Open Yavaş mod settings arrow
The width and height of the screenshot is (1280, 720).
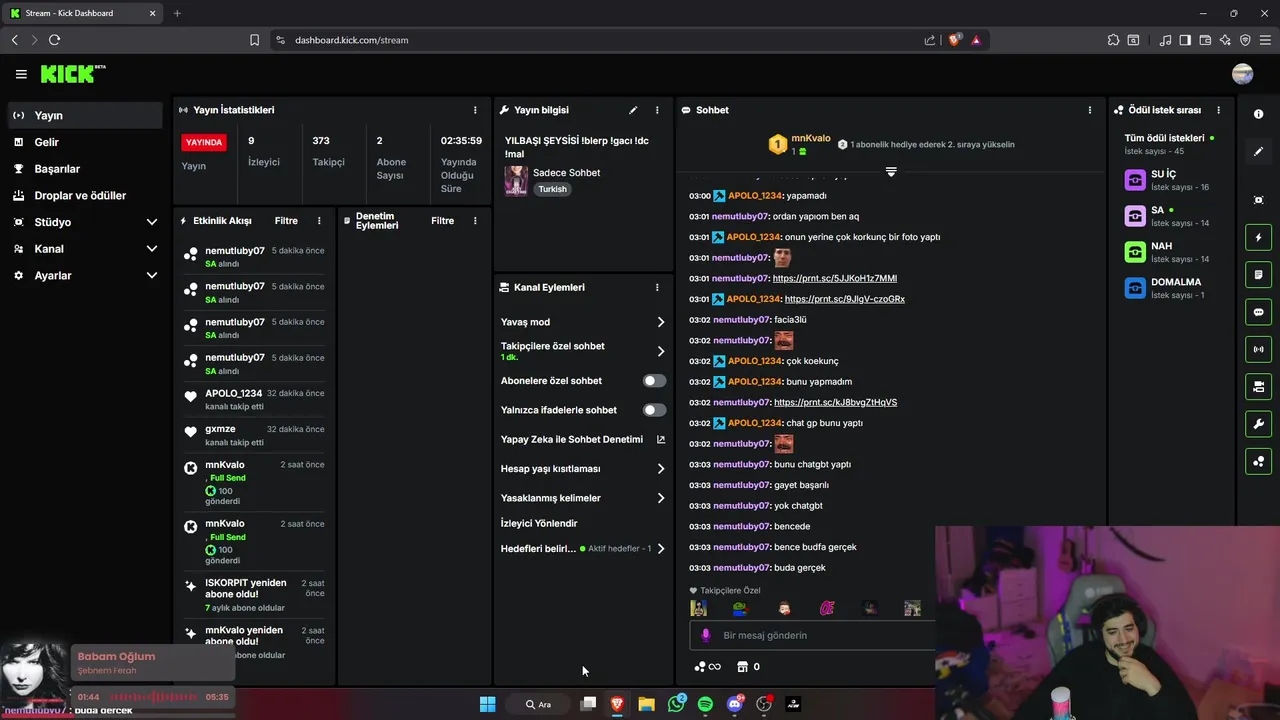click(x=661, y=322)
